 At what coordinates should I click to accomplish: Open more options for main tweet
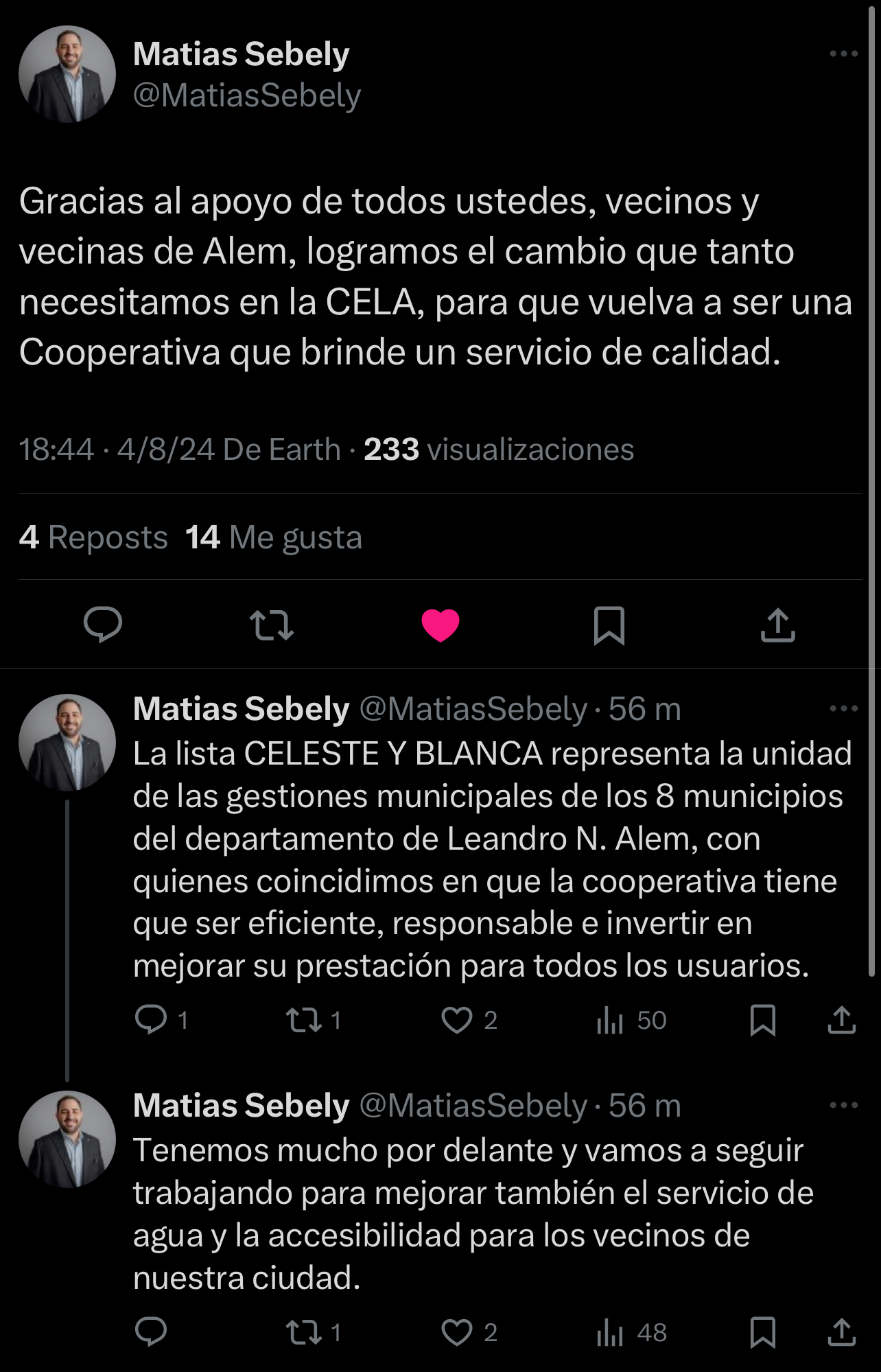point(843,54)
